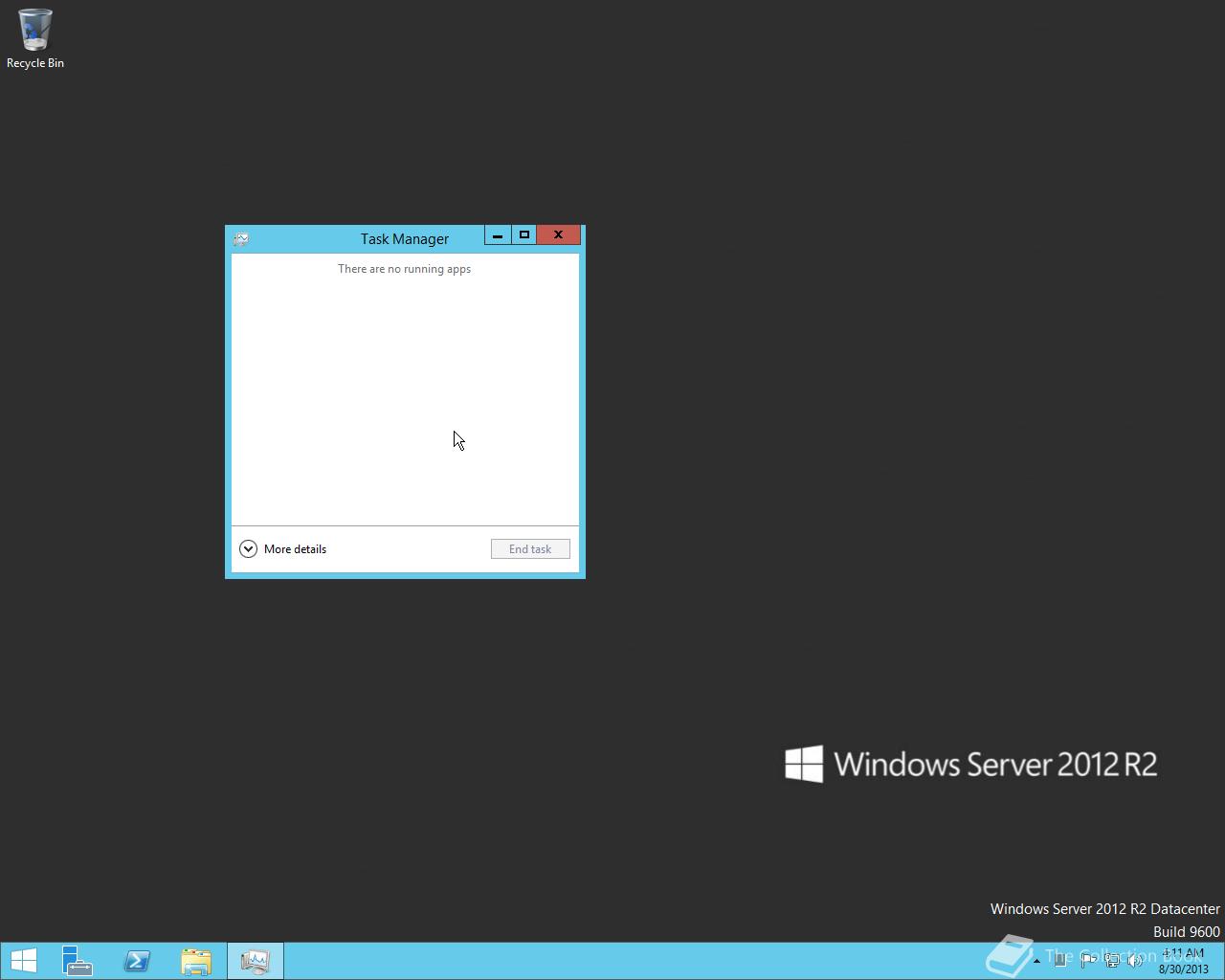
Task: Open the network tray icon
Action: coord(1112,961)
